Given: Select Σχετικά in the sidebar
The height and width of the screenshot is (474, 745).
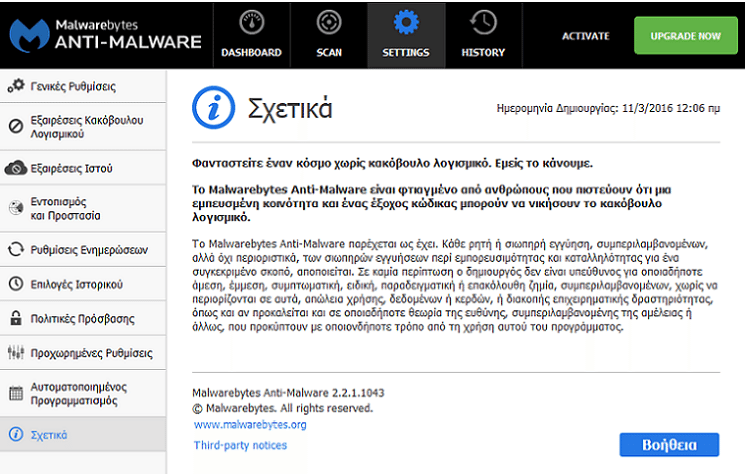Looking at the screenshot, I should pyautogui.click(x=83, y=434).
